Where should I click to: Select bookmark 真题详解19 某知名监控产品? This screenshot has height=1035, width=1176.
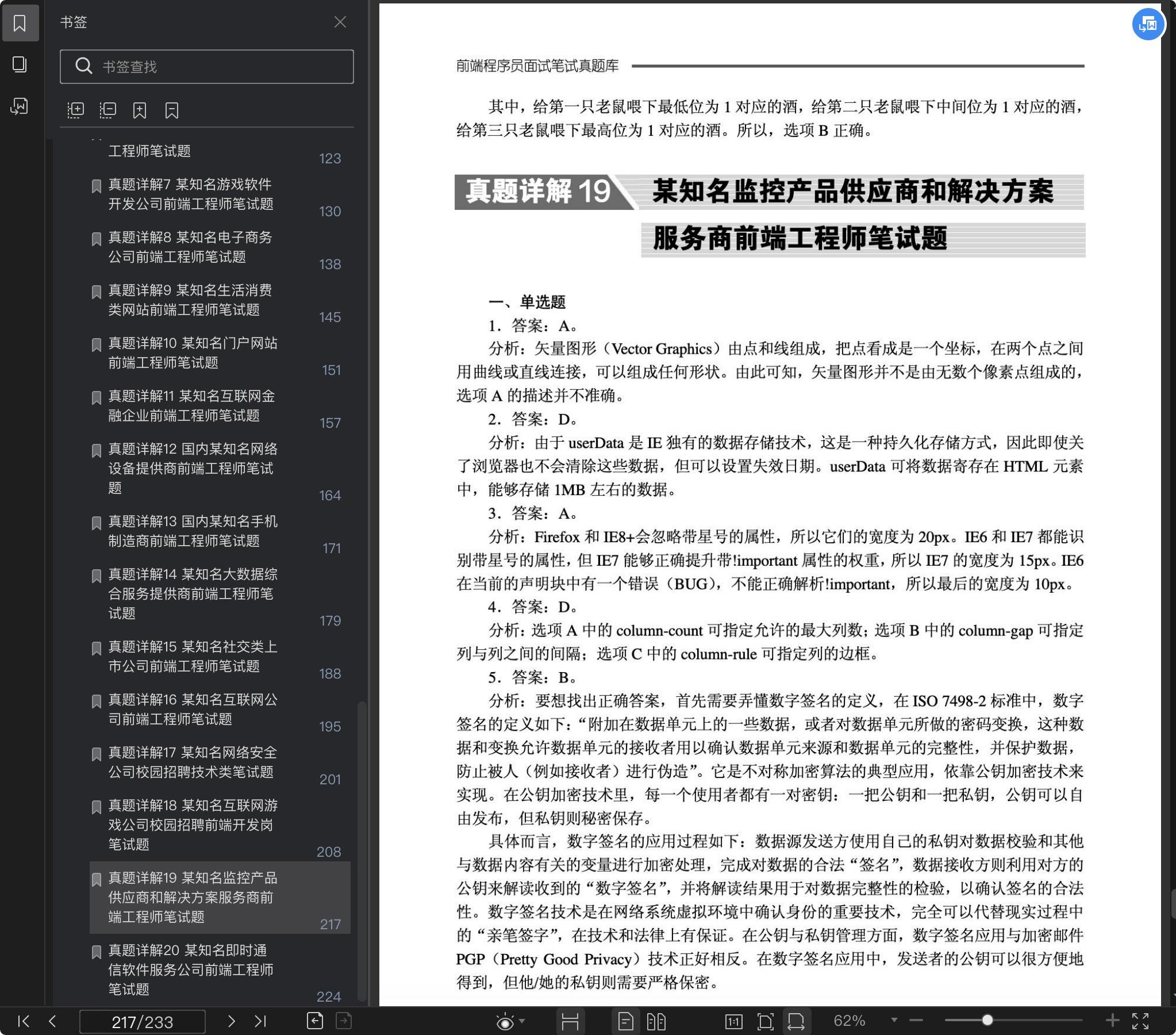(x=220, y=898)
